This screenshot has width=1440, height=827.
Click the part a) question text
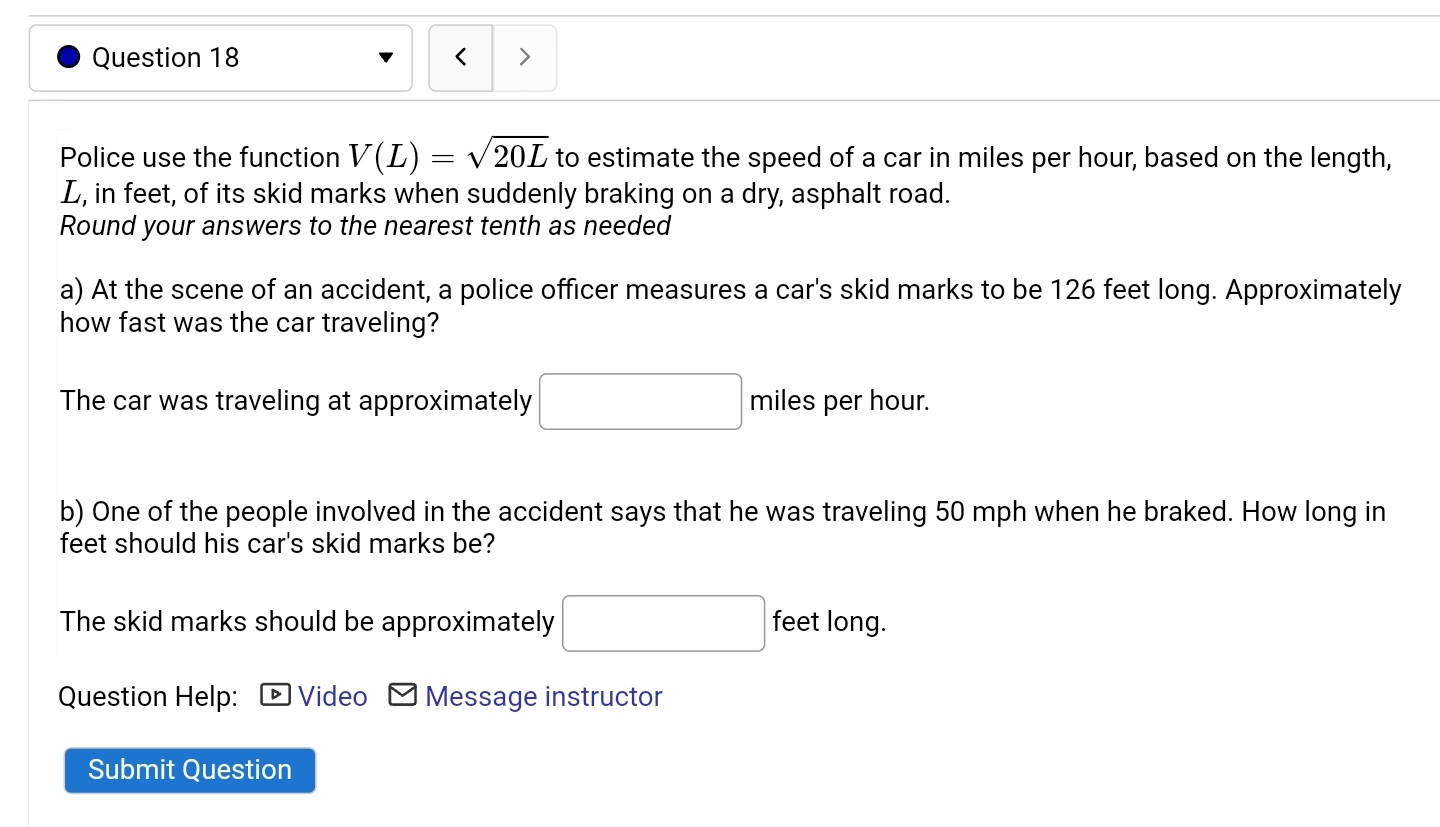[730, 307]
